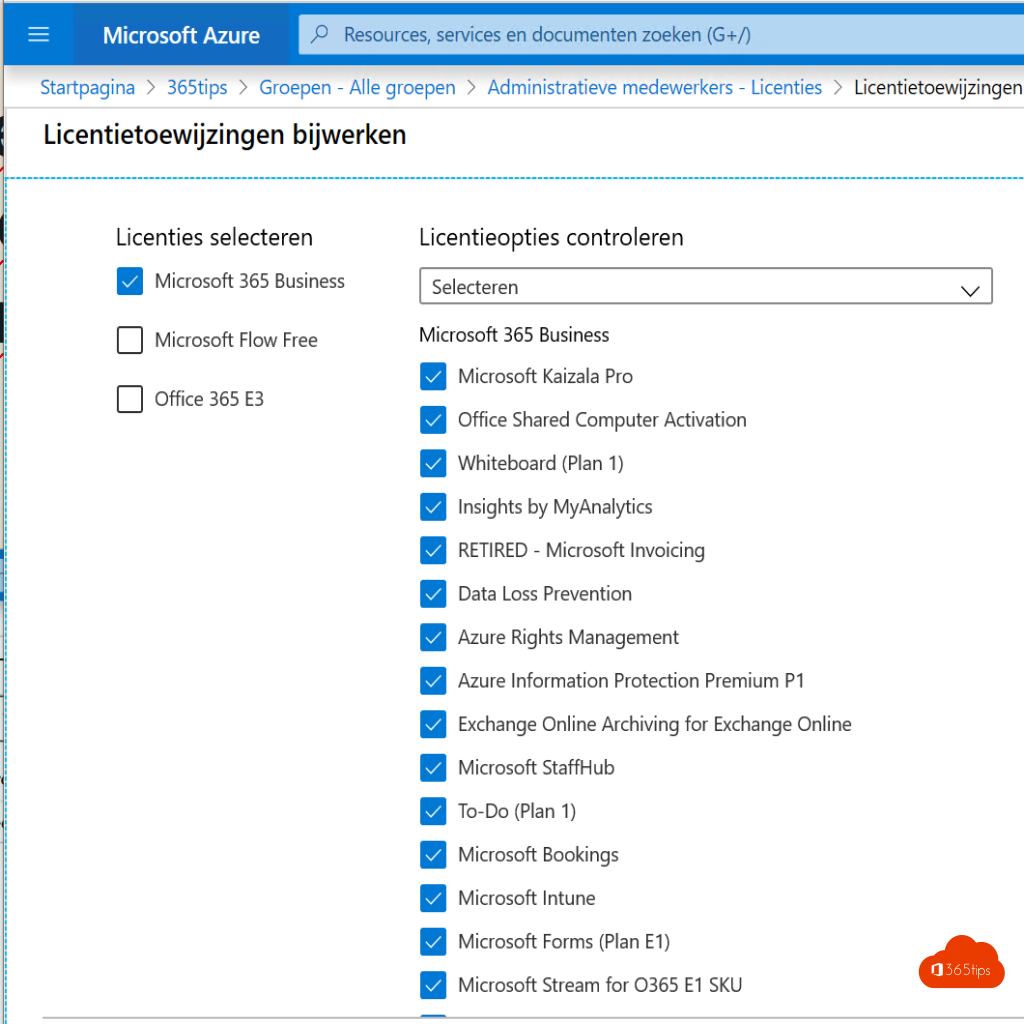Go to Startpagina breadcrumb
The width and height of the screenshot is (1024, 1024).
pyautogui.click(x=88, y=87)
